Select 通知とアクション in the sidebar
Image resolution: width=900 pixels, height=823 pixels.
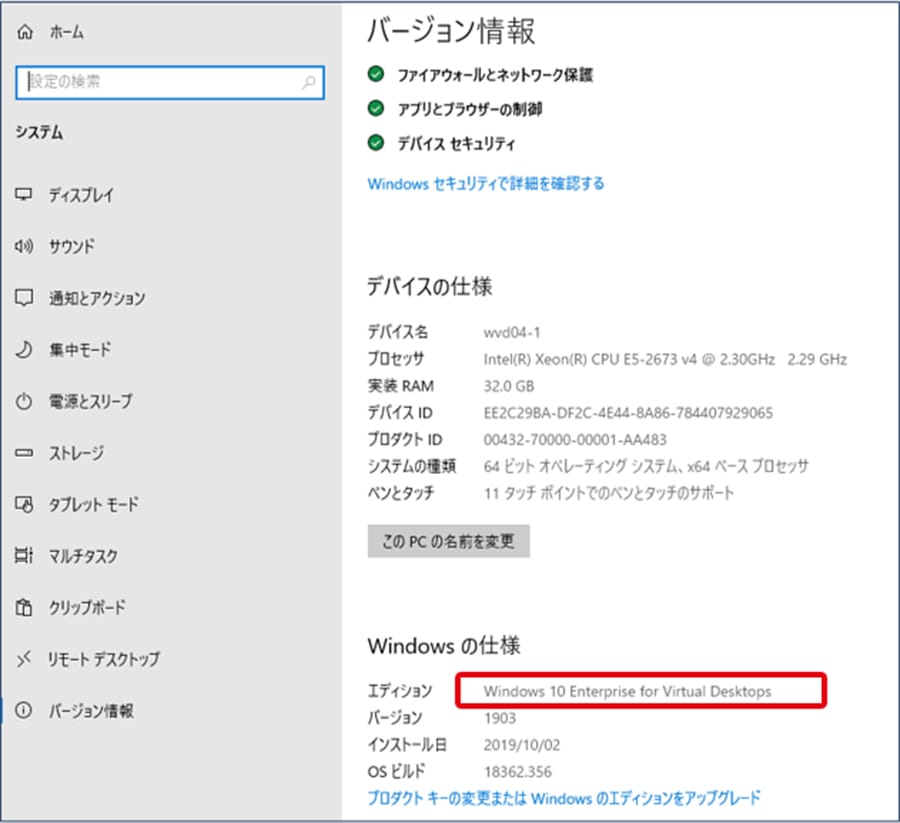click(x=97, y=298)
